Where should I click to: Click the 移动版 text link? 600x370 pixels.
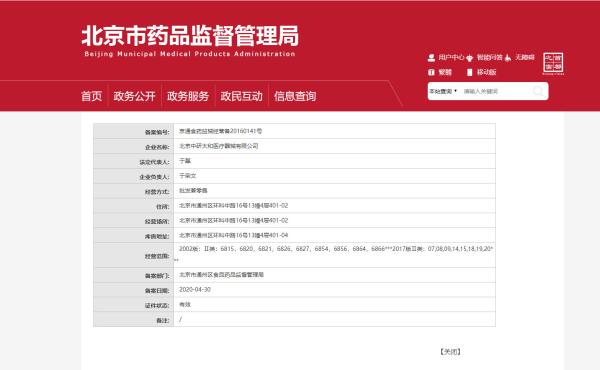[x=486, y=72]
